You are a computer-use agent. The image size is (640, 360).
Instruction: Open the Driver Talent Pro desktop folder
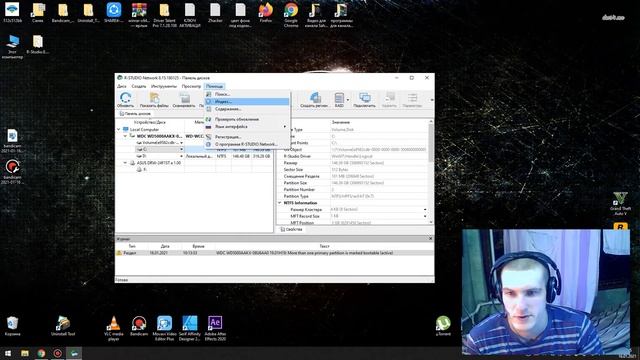pyautogui.click(x=164, y=15)
